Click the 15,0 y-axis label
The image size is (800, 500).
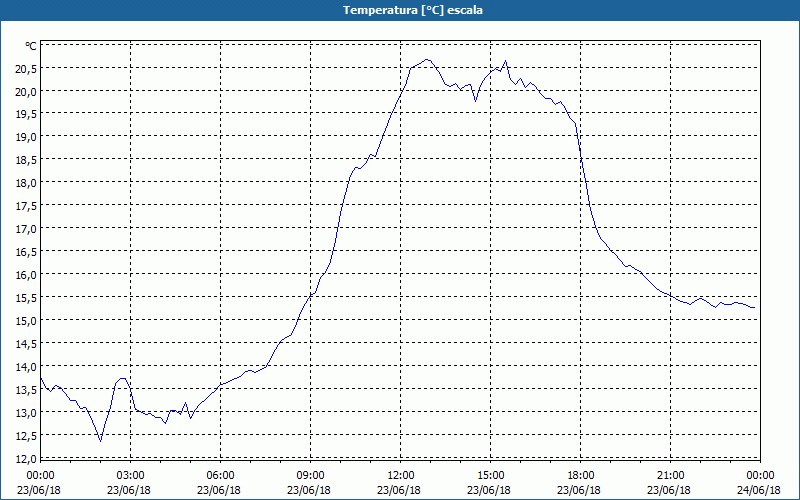click(26, 321)
